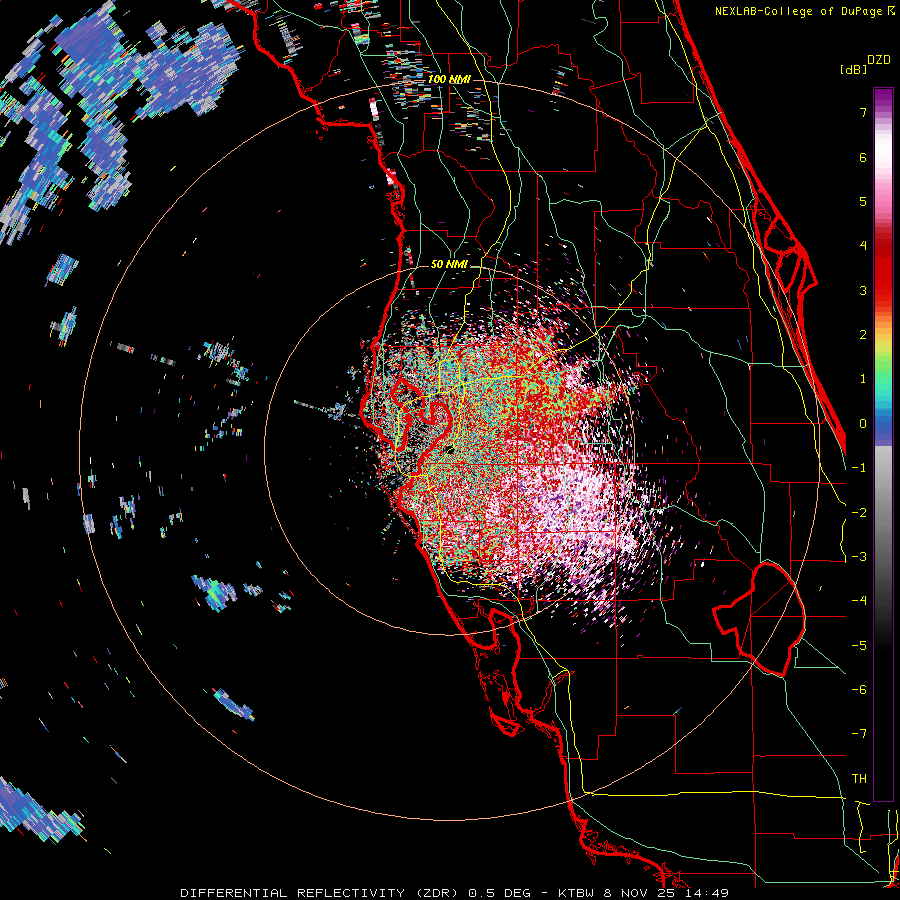Select the 5 value on color scale

[x=863, y=201]
